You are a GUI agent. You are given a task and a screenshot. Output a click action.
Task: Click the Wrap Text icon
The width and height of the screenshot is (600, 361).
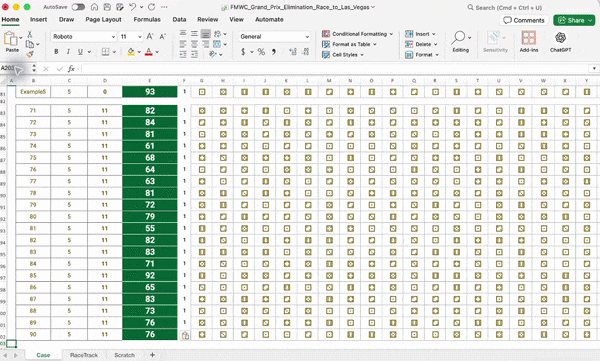pos(217,34)
